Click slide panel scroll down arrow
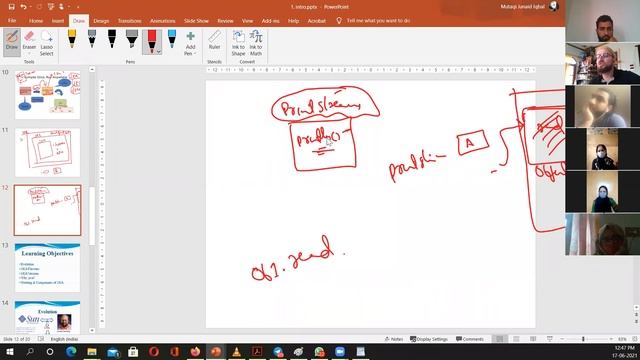The width and height of the screenshot is (640, 360). [92, 330]
